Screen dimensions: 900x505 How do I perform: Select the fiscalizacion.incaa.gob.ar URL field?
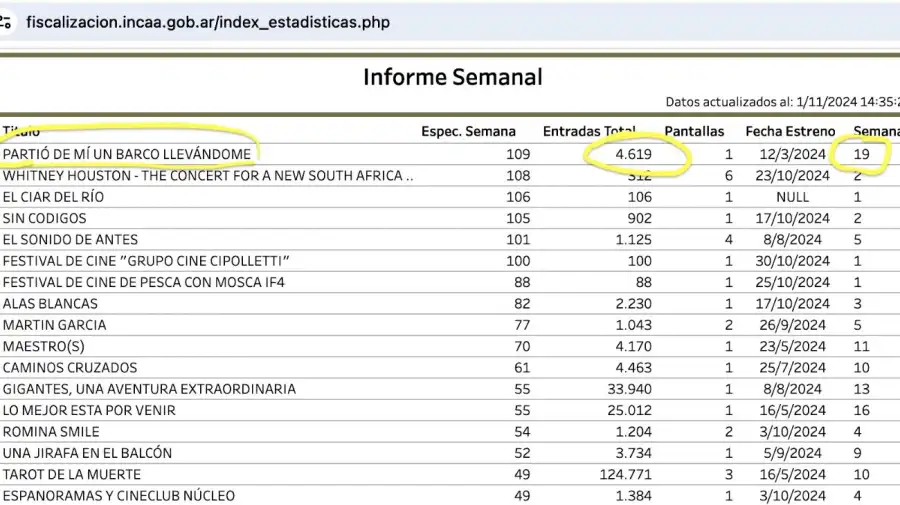[208, 22]
